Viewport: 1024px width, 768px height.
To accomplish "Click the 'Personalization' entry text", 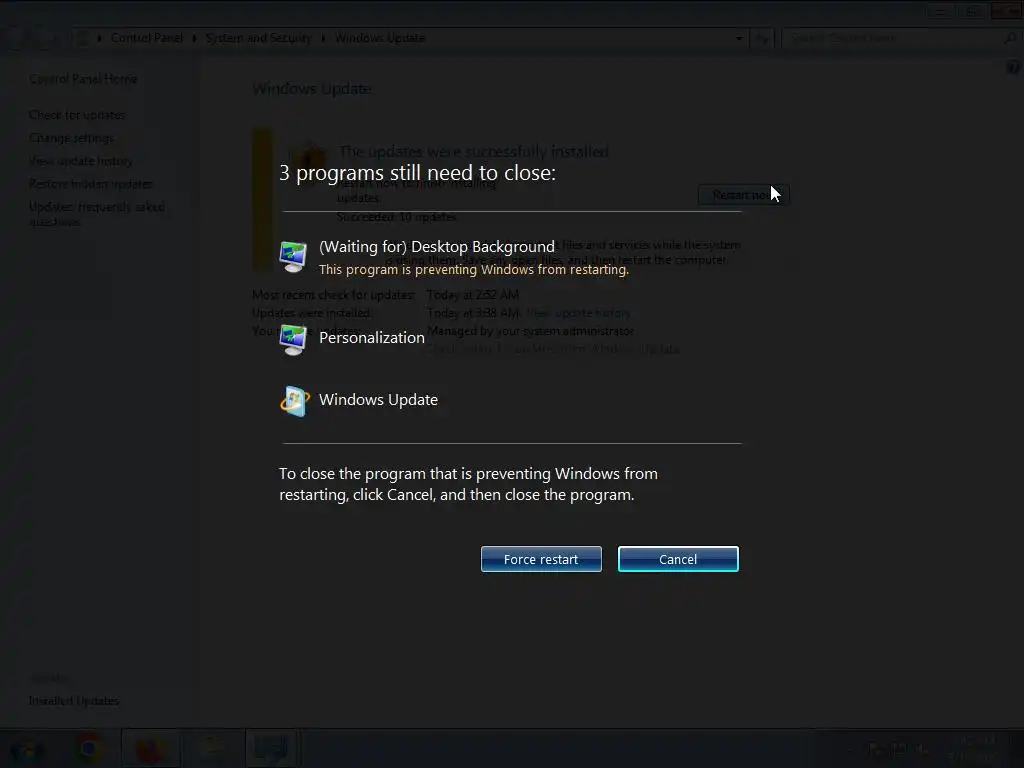I will [372, 338].
